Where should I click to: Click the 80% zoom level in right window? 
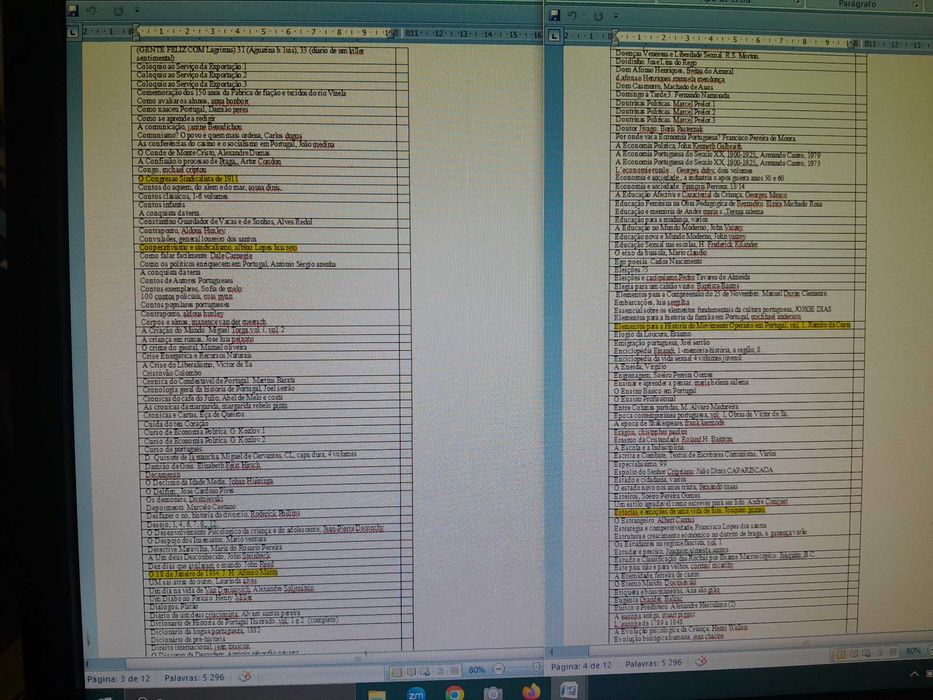913,651
